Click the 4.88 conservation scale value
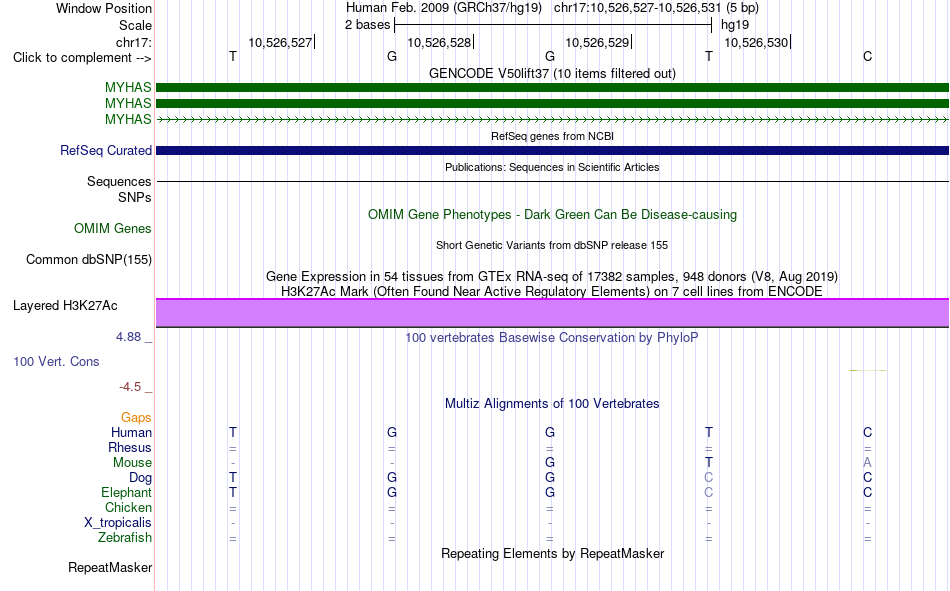The image size is (950, 591). 128,336
